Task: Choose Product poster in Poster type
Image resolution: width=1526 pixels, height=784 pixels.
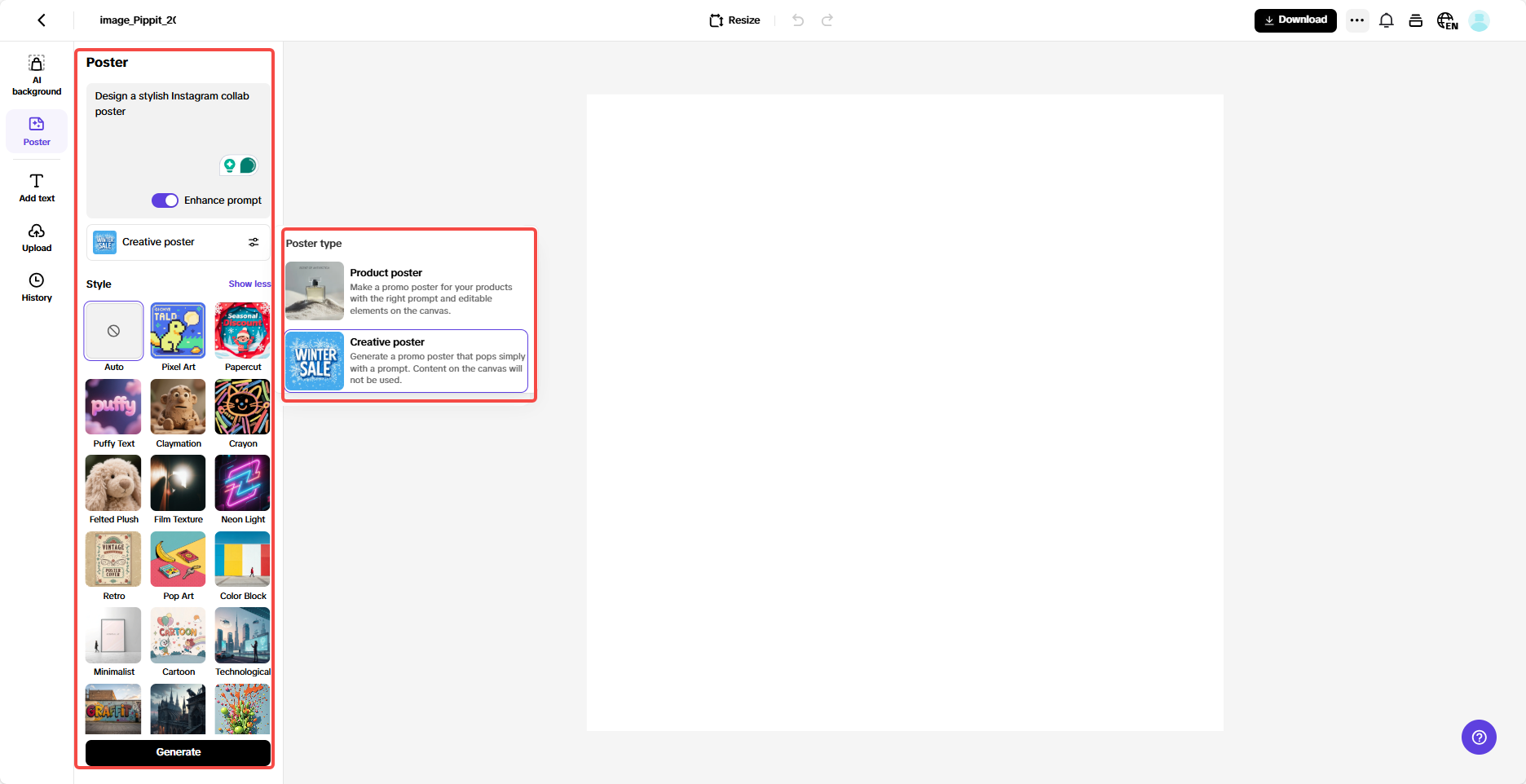Action: pos(407,291)
